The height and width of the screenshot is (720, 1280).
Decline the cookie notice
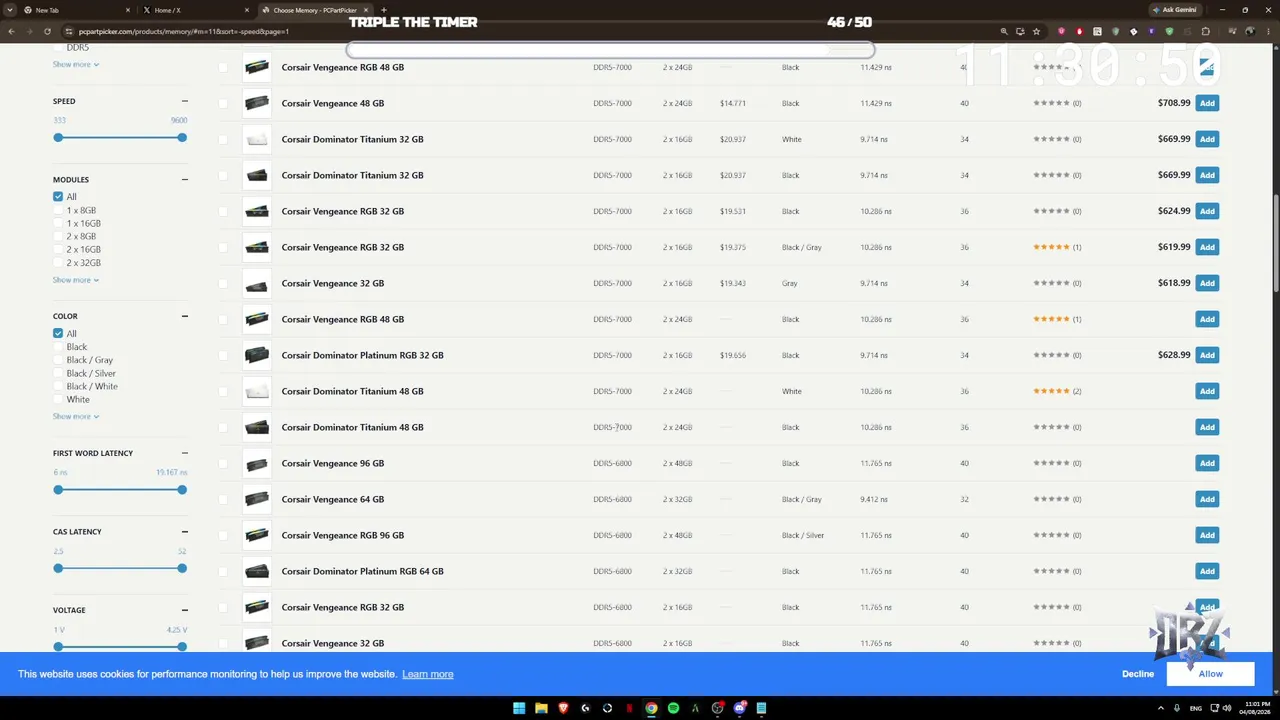(1138, 674)
